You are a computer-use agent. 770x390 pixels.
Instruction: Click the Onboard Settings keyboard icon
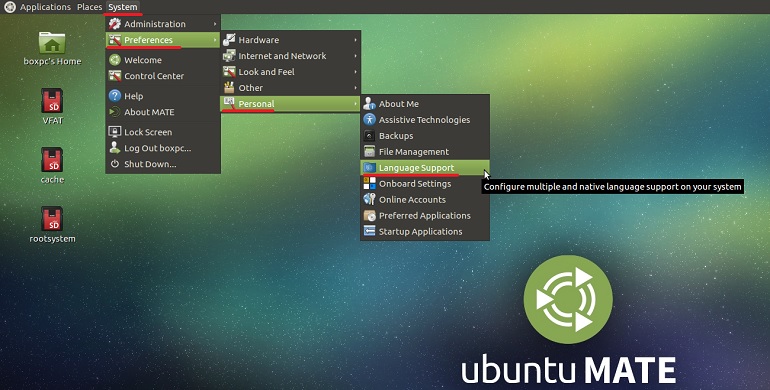click(369, 183)
